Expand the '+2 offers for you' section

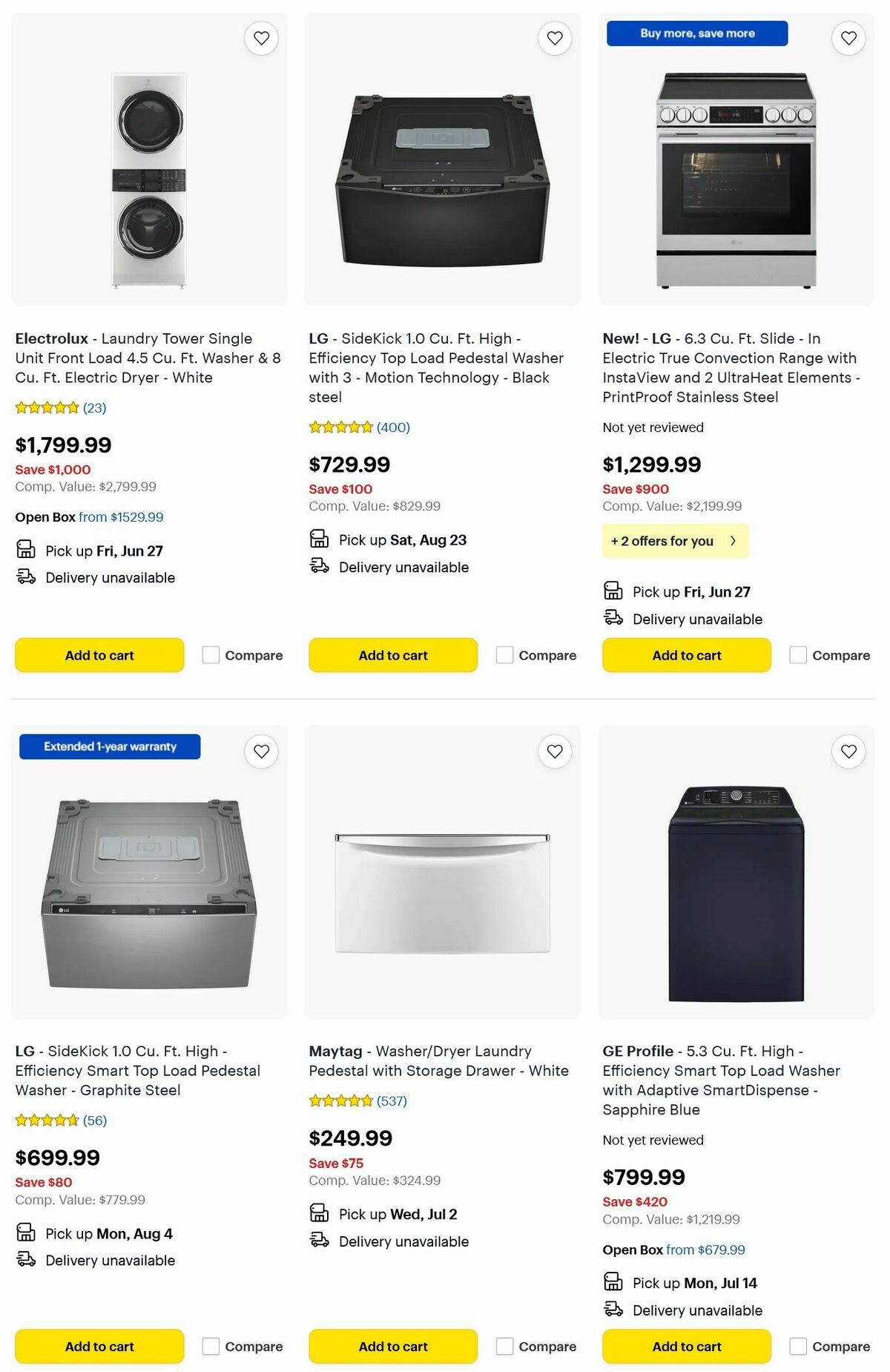[x=675, y=541]
